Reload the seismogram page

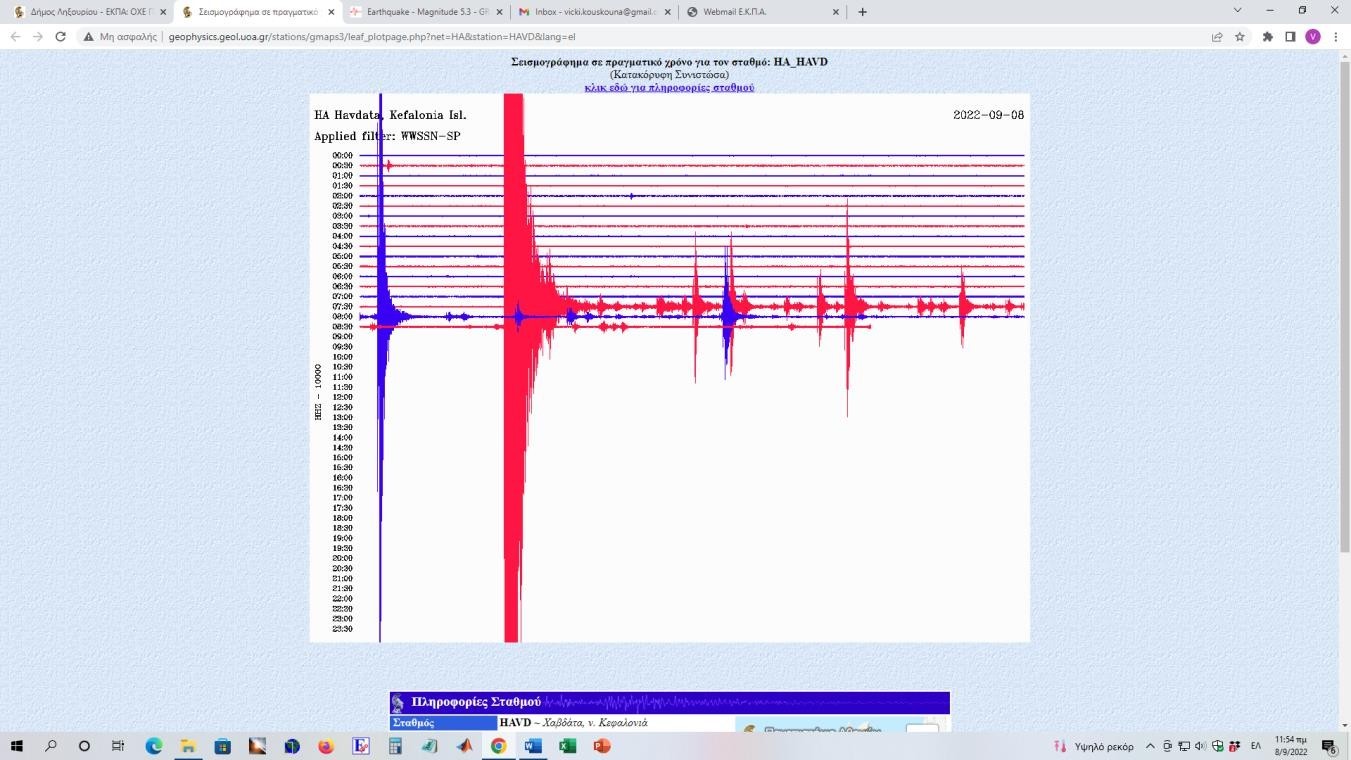coord(60,37)
